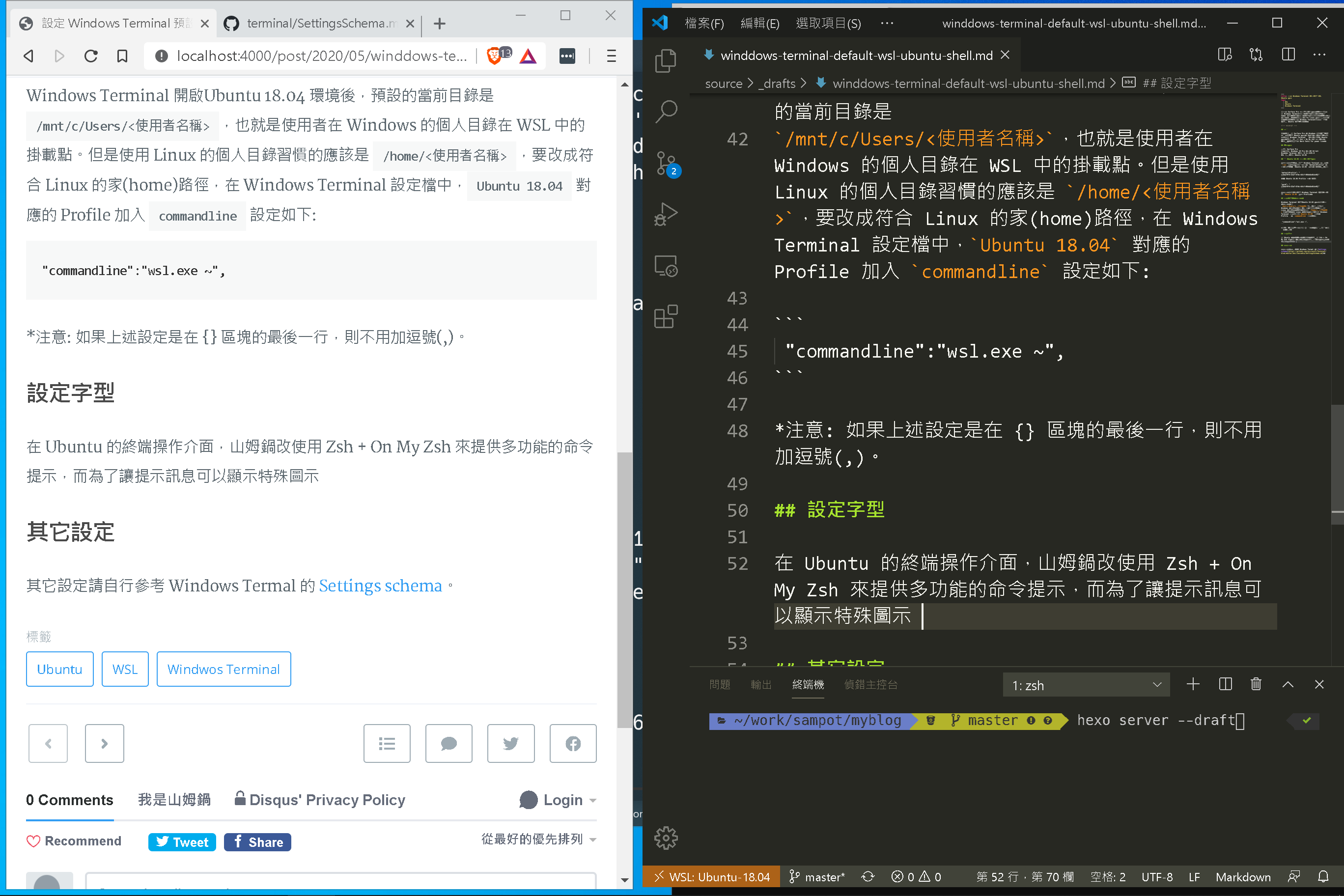This screenshot has width=1344, height=896.
Task: Open the 檔案(F) menu in VS Code
Action: [704, 24]
